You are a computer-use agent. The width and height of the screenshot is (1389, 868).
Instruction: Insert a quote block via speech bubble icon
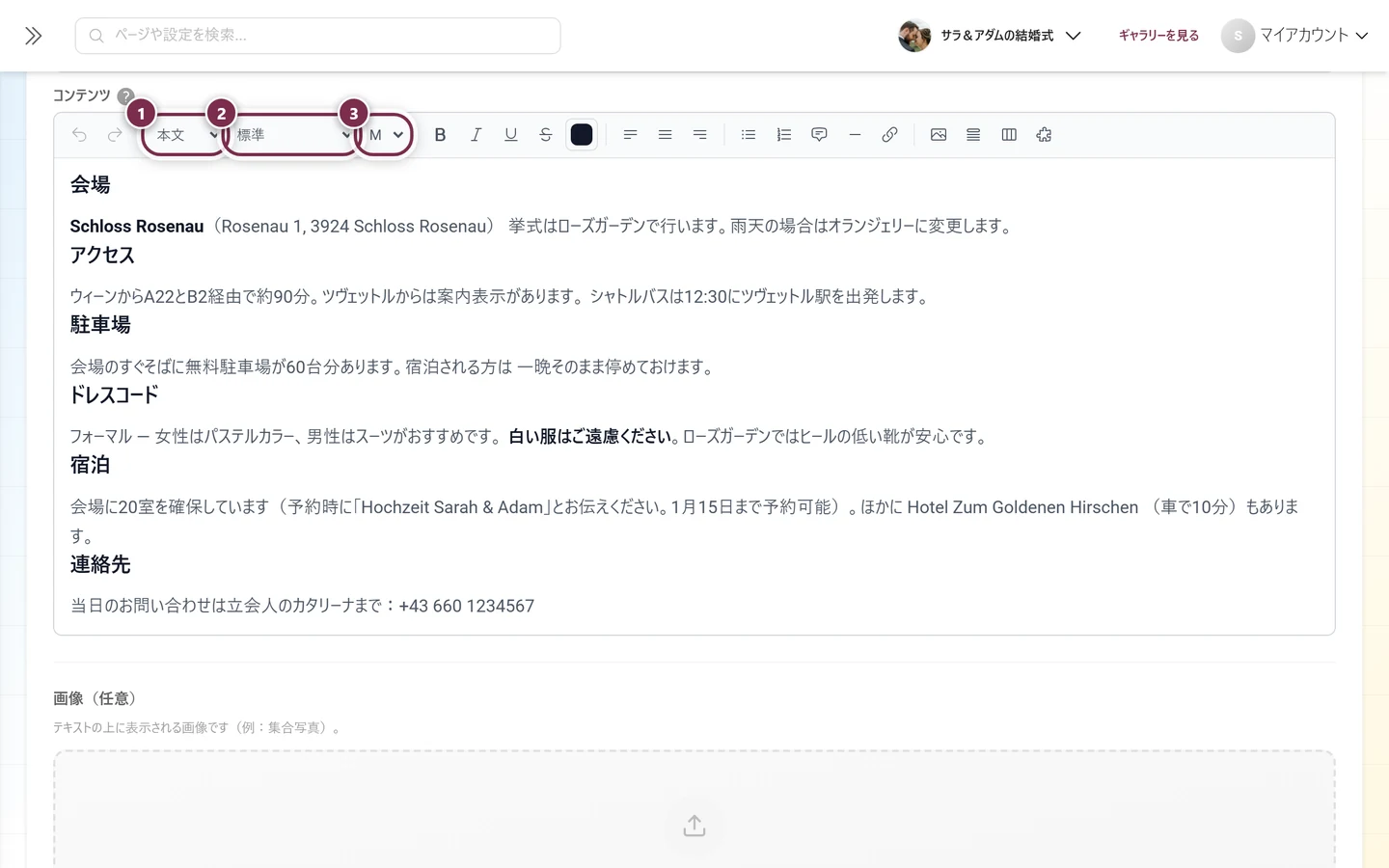click(819, 135)
